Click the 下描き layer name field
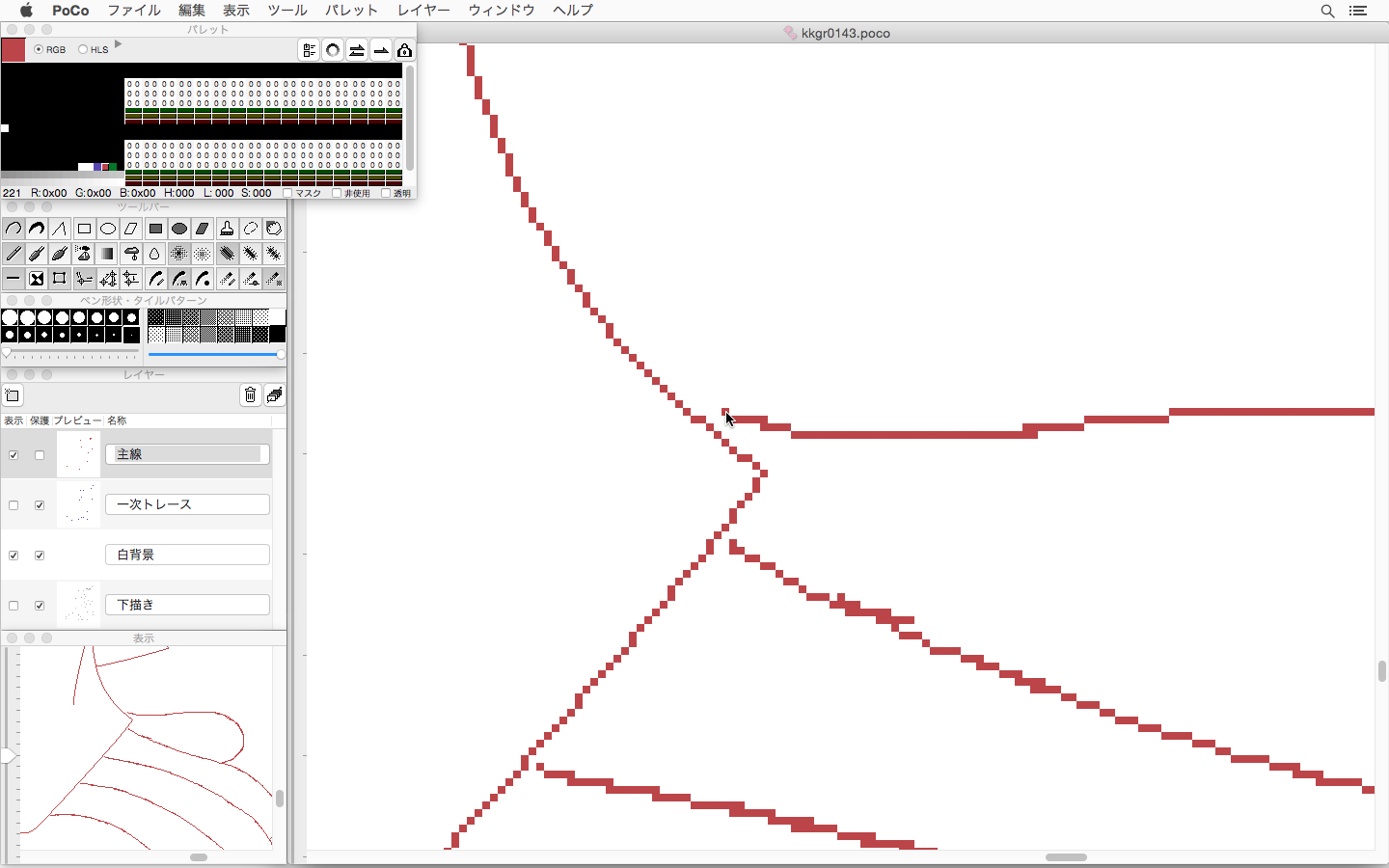The width and height of the screenshot is (1389, 868). 187,605
